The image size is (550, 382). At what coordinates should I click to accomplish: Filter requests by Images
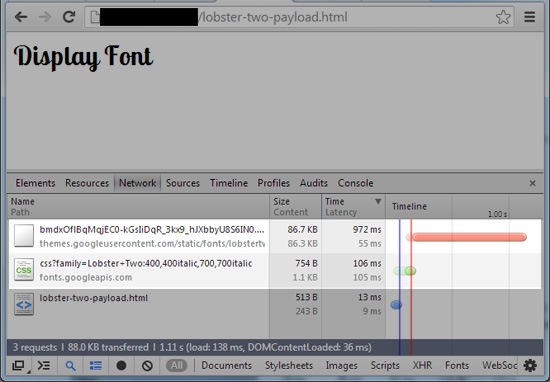coord(341,366)
